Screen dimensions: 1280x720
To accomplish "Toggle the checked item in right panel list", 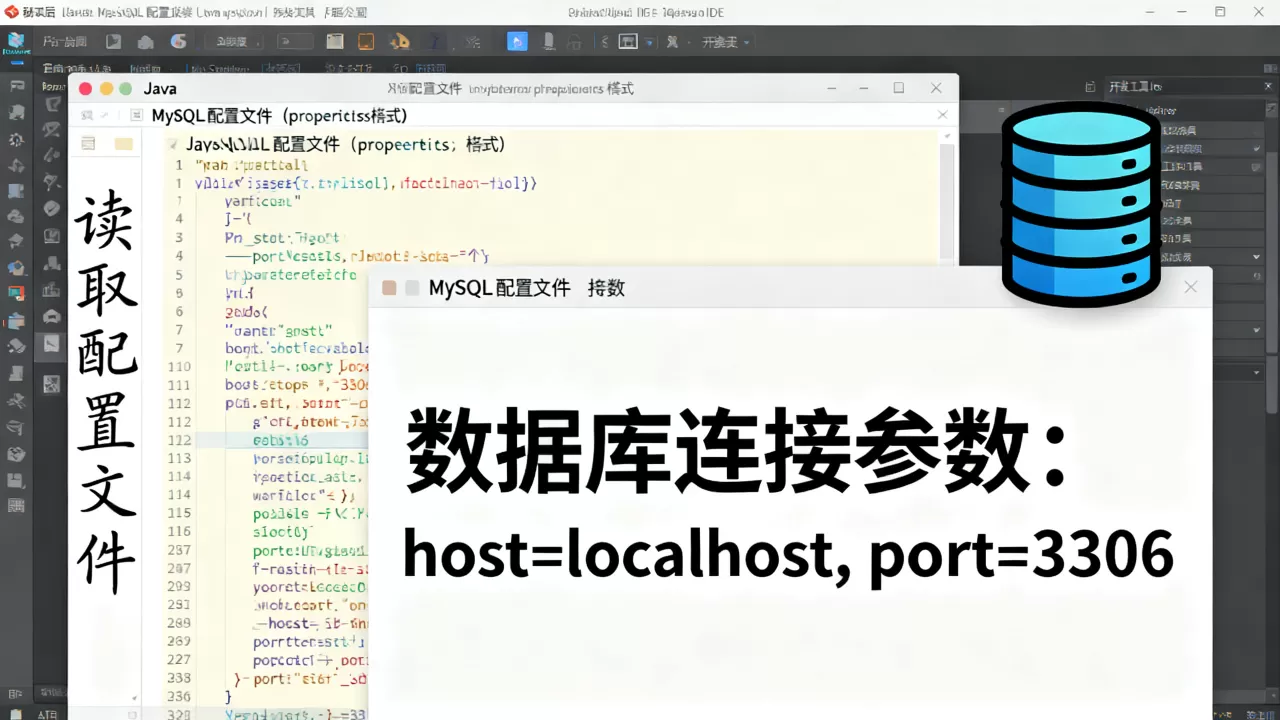I will coord(1257,148).
